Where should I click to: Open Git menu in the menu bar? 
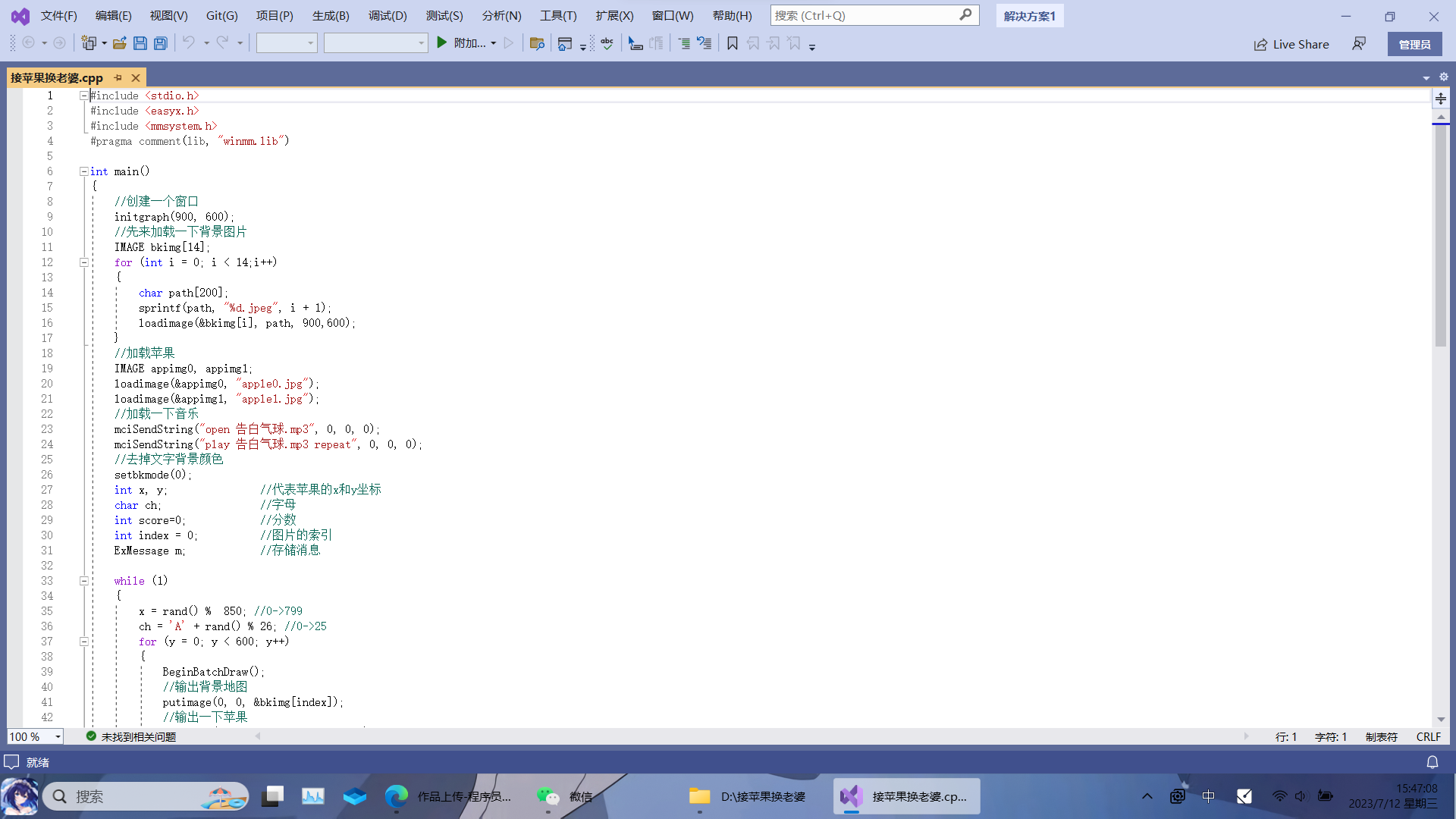click(x=220, y=15)
